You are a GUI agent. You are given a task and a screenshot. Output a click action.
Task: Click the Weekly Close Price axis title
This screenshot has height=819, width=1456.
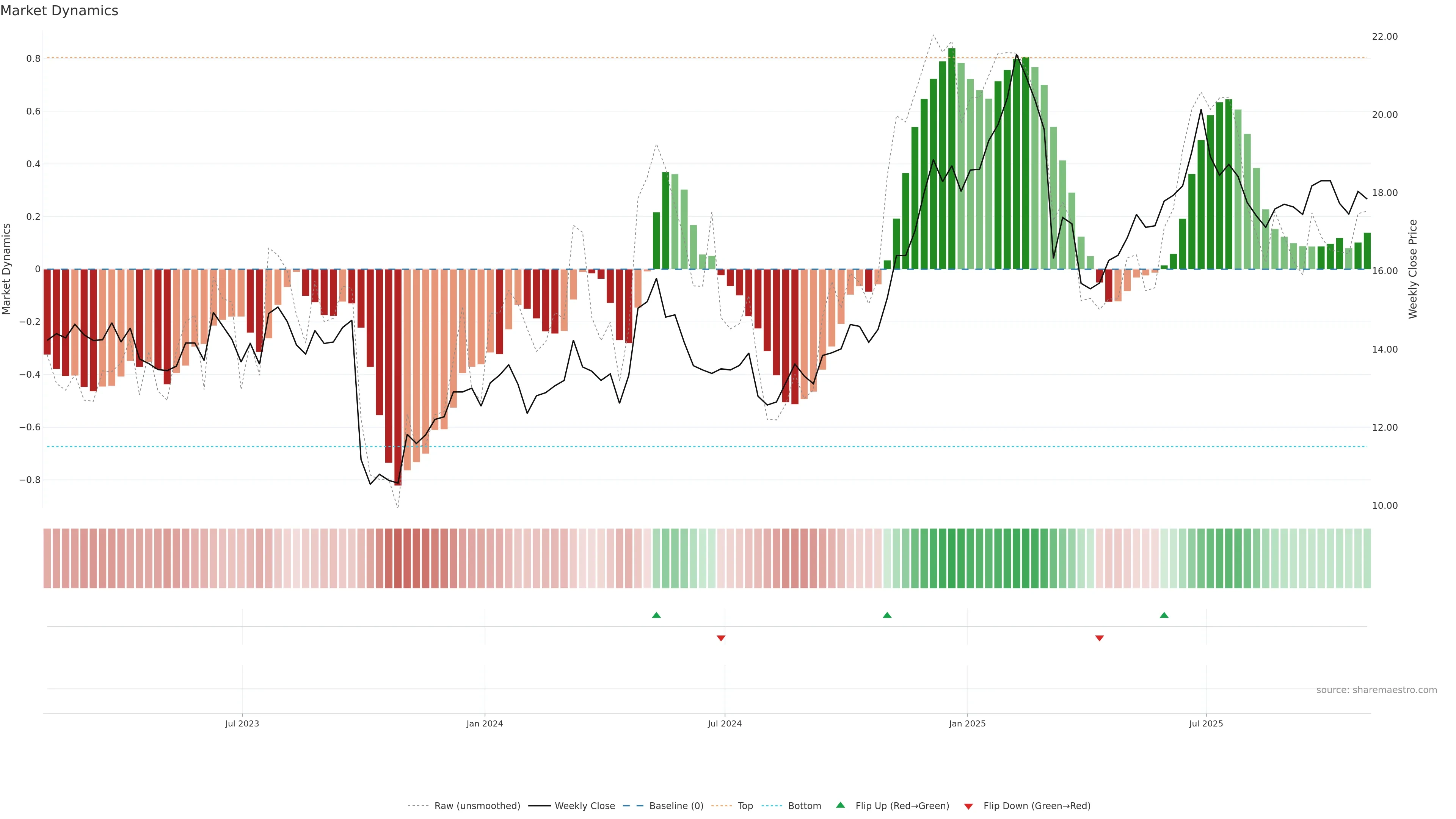click(1412, 269)
